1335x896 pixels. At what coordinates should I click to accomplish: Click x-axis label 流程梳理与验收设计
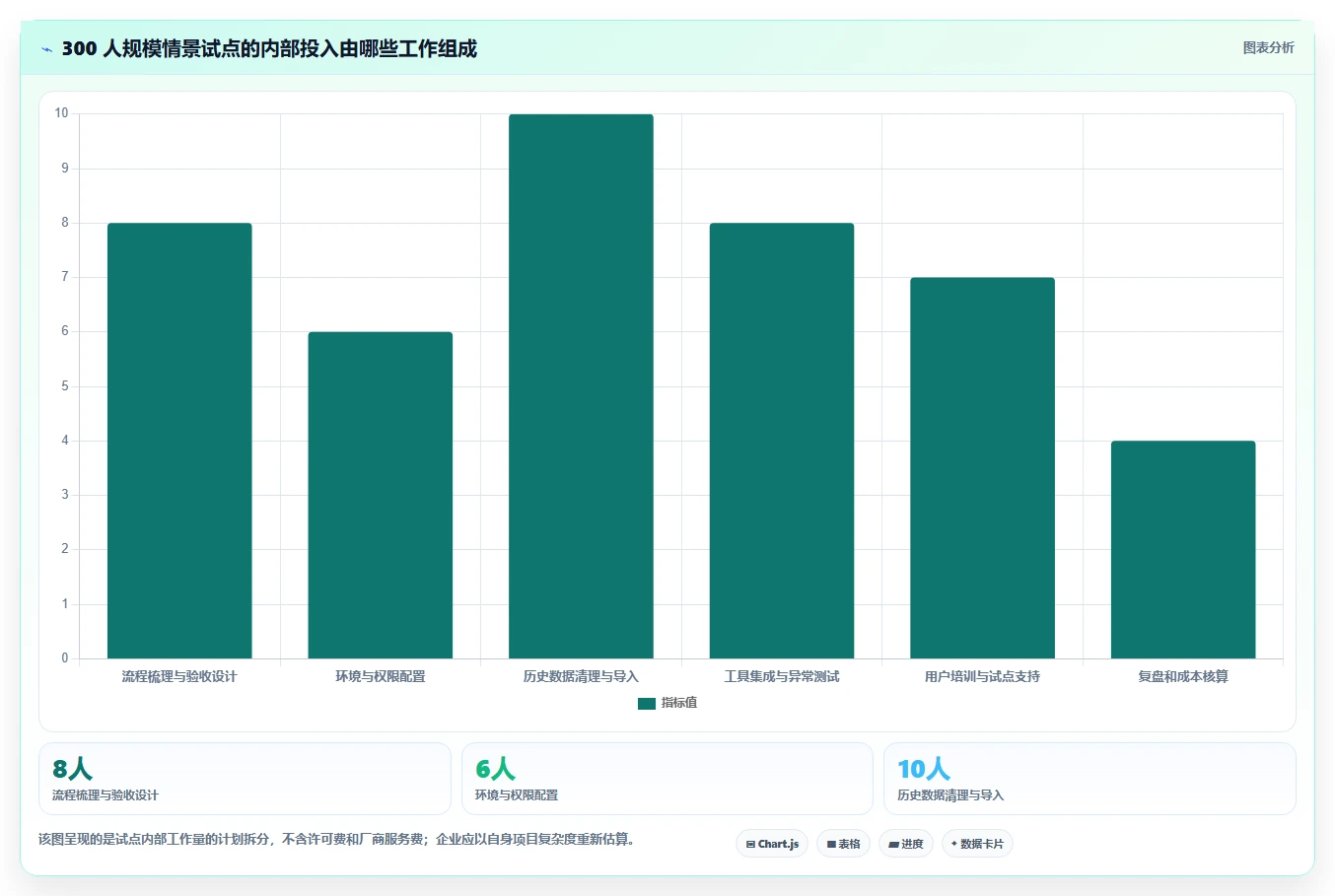pos(179,676)
